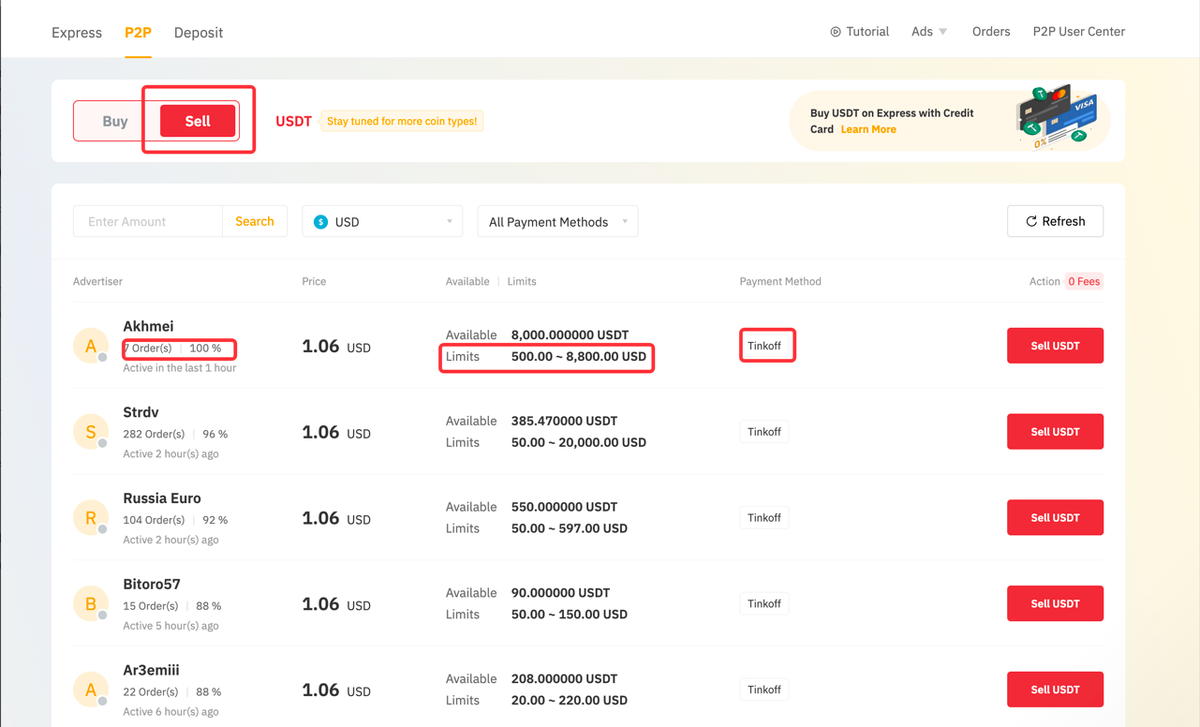Viewport: 1200px width, 727px height.
Task: Open the All Payment Methods dropdown
Action: click(x=558, y=222)
